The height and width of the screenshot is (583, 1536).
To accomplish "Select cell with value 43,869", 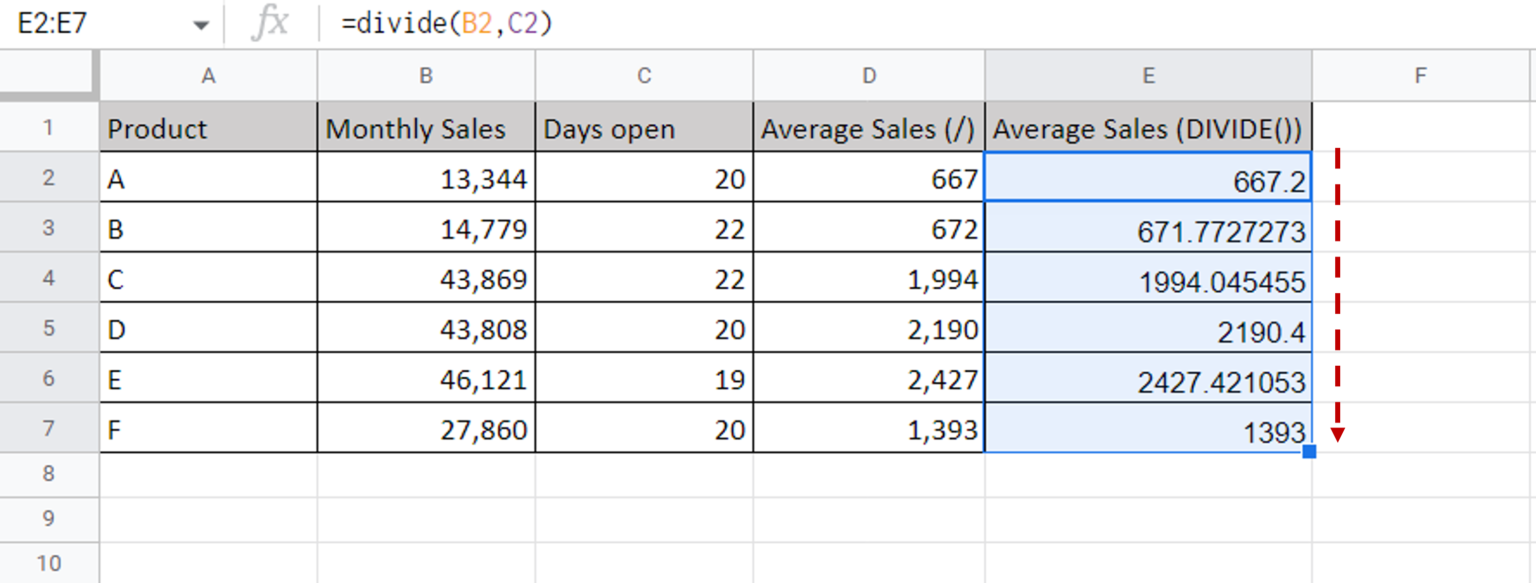I will 426,280.
